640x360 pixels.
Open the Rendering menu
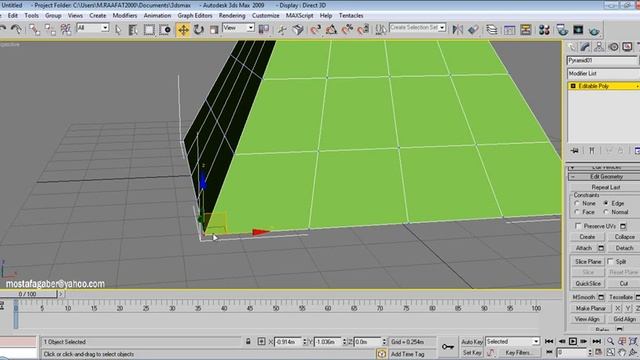pos(232,16)
